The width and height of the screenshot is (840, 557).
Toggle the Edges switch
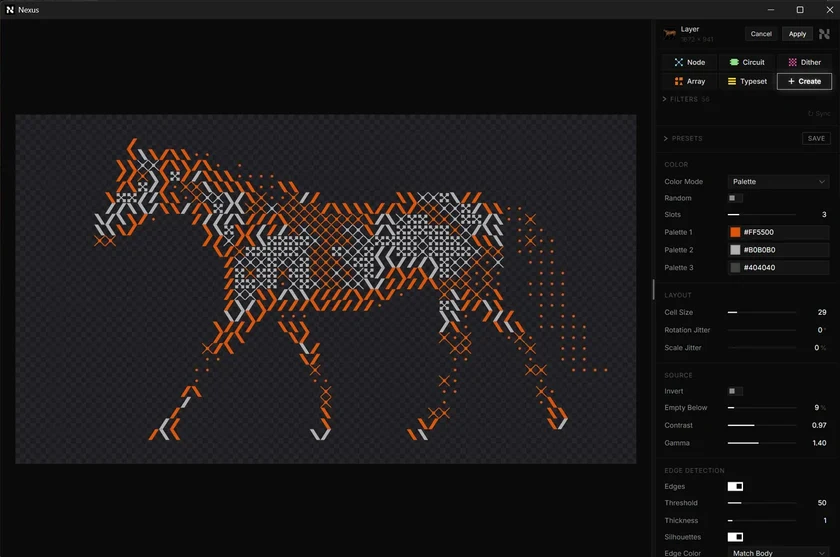735,486
